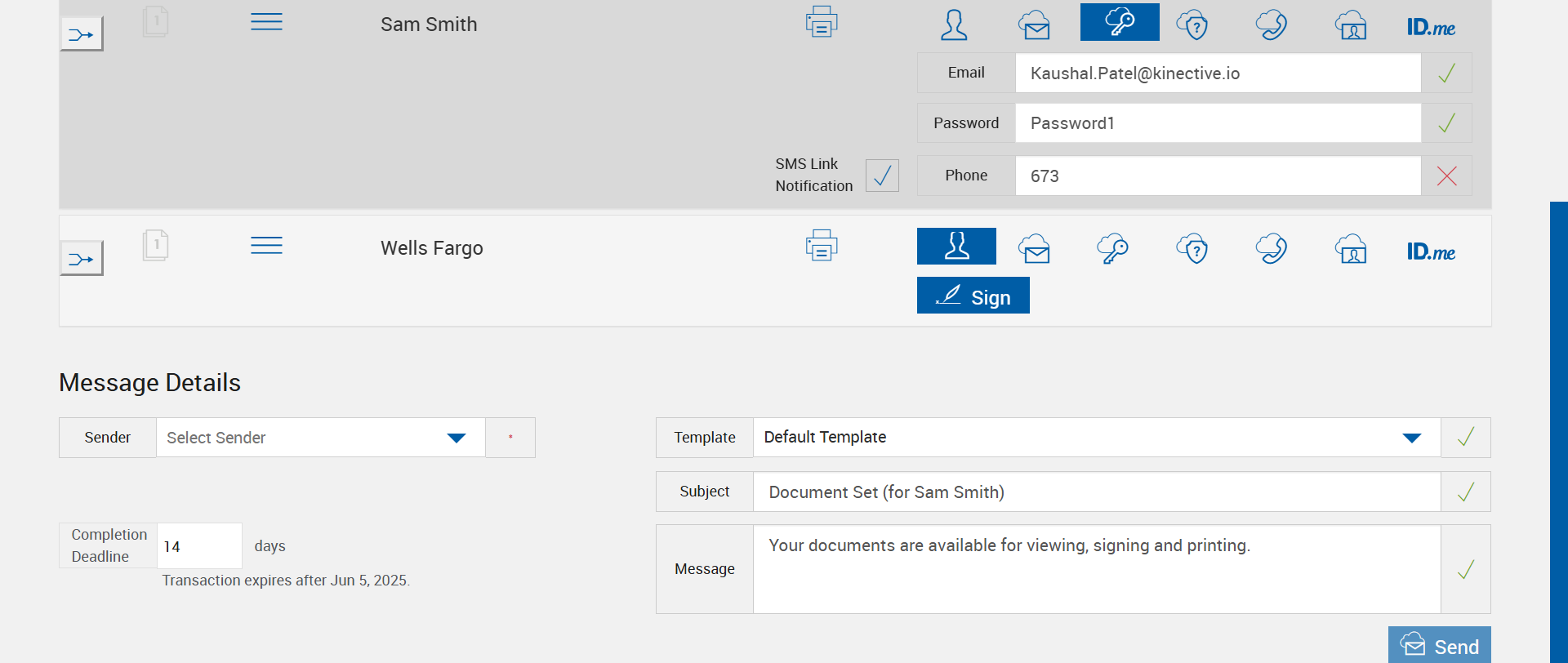Choose email authentication icon for Wells Fargo

[1034, 248]
